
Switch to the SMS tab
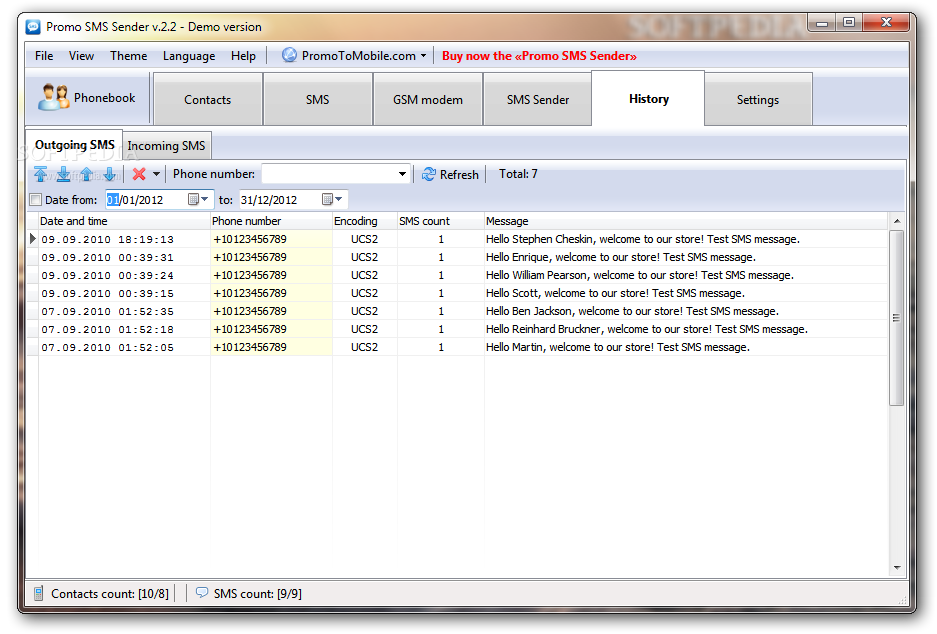(317, 100)
